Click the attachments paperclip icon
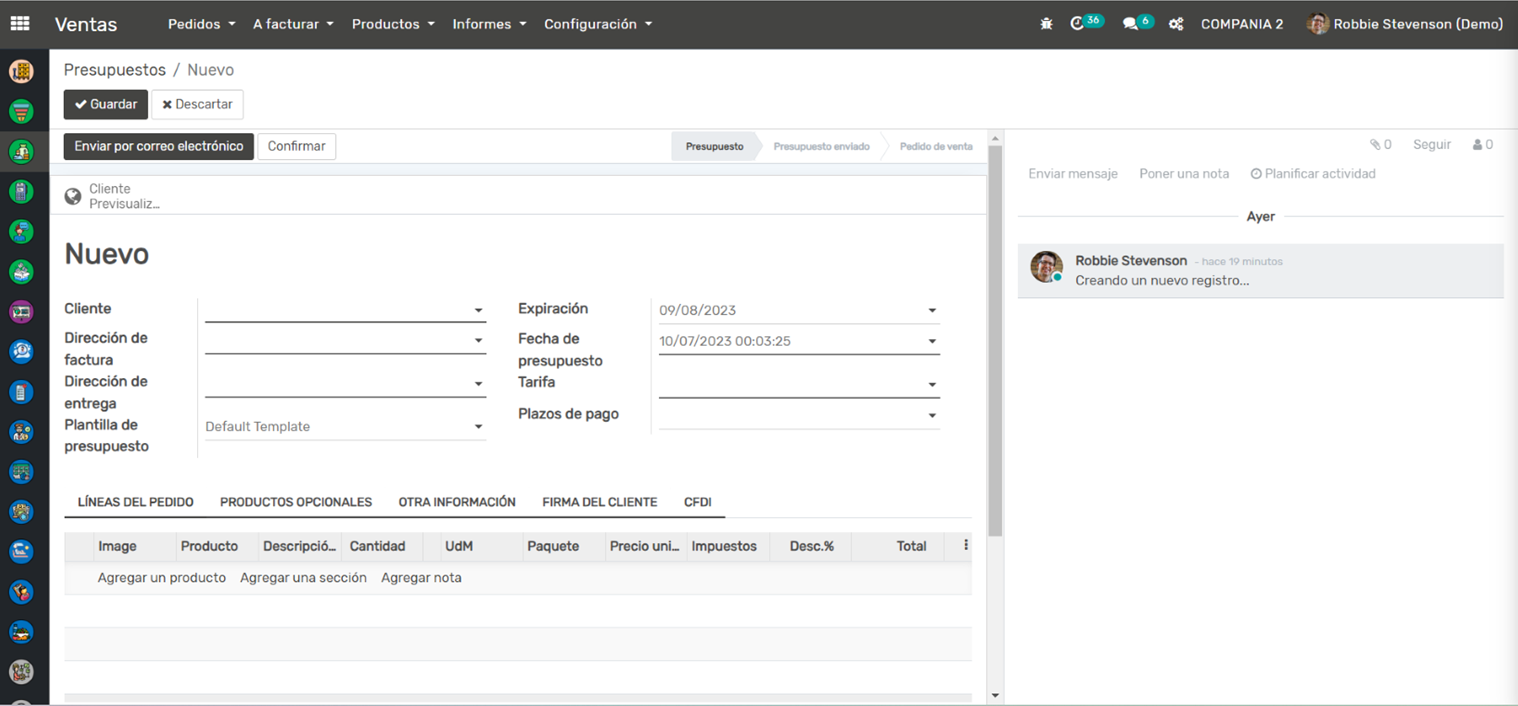 [x=1375, y=145]
